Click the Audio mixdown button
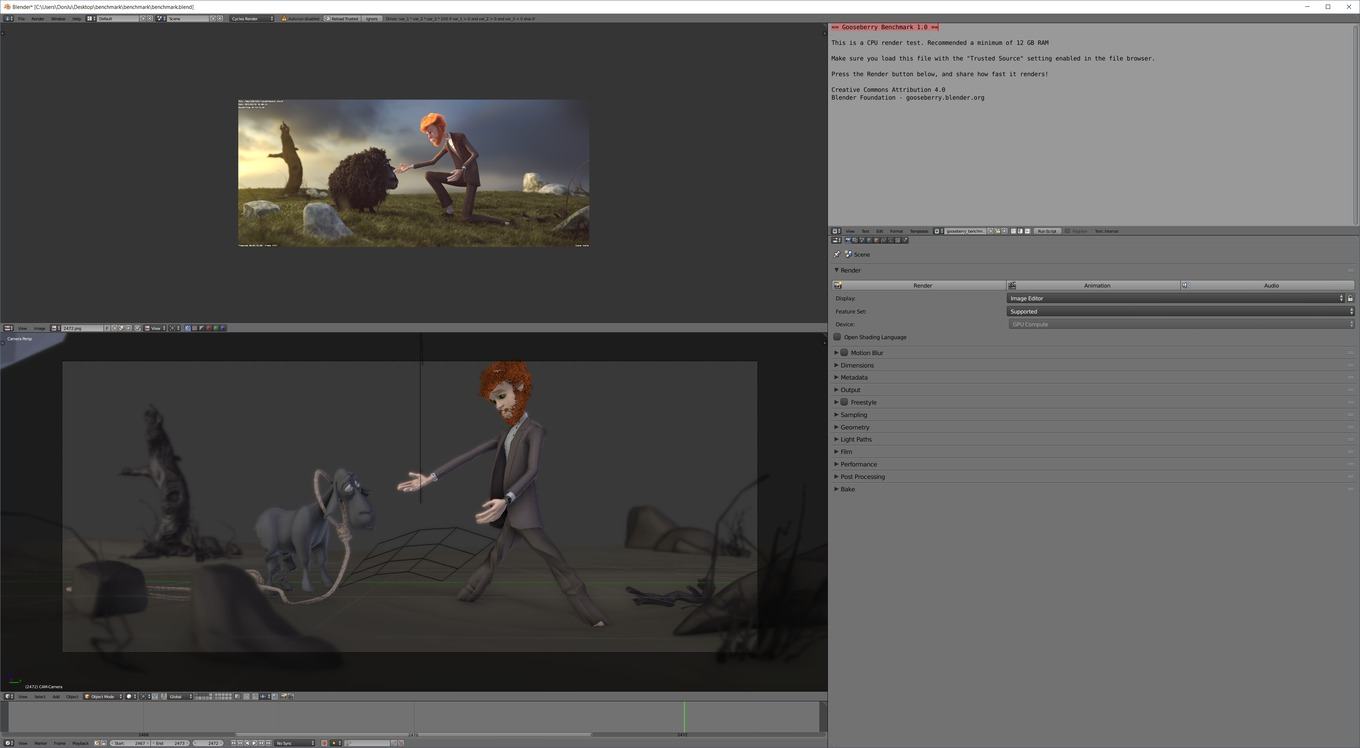Image resolution: width=1360 pixels, height=748 pixels. coord(1267,285)
